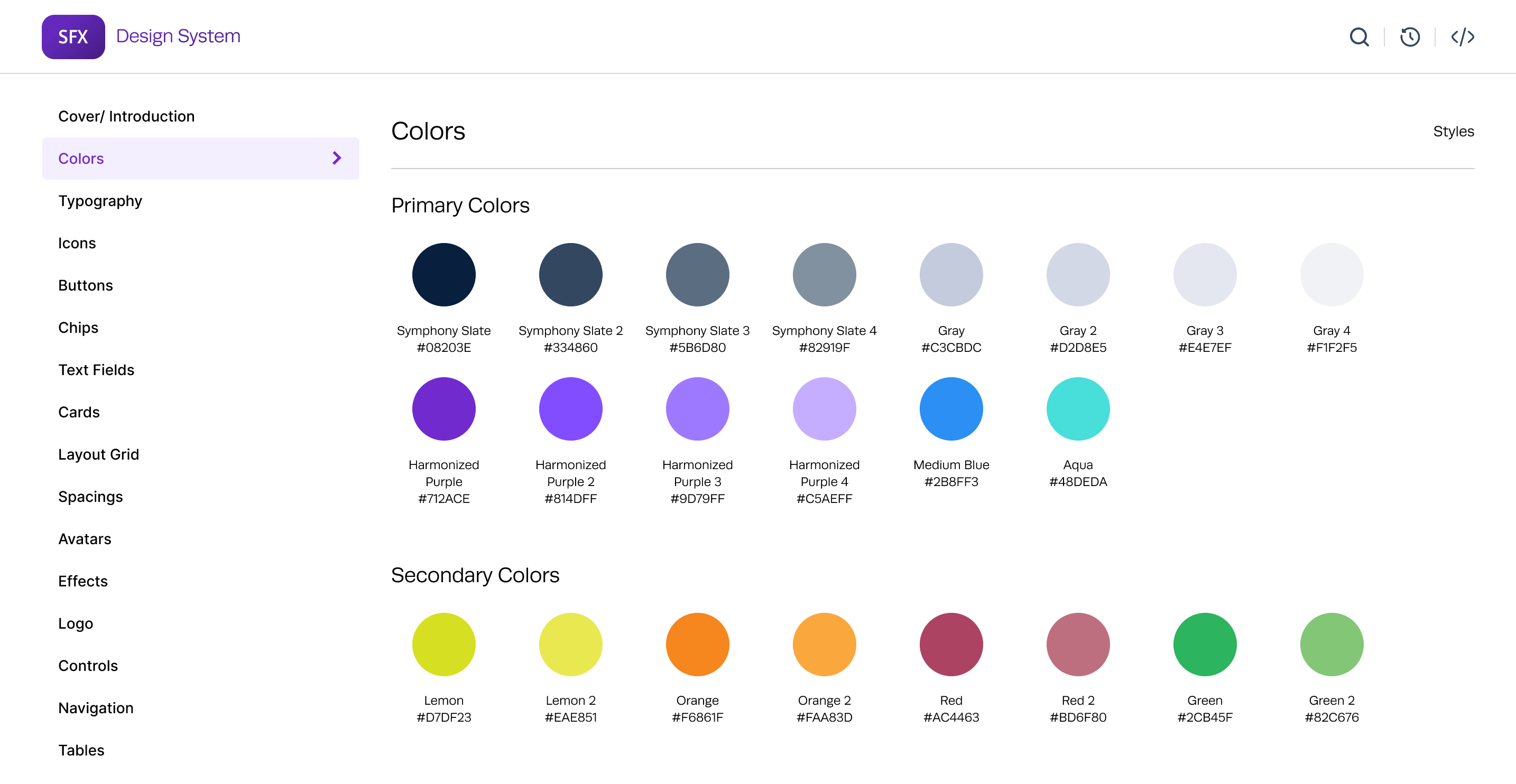Click the SFX logo badge
The height and width of the screenshot is (784, 1516).
73,37
